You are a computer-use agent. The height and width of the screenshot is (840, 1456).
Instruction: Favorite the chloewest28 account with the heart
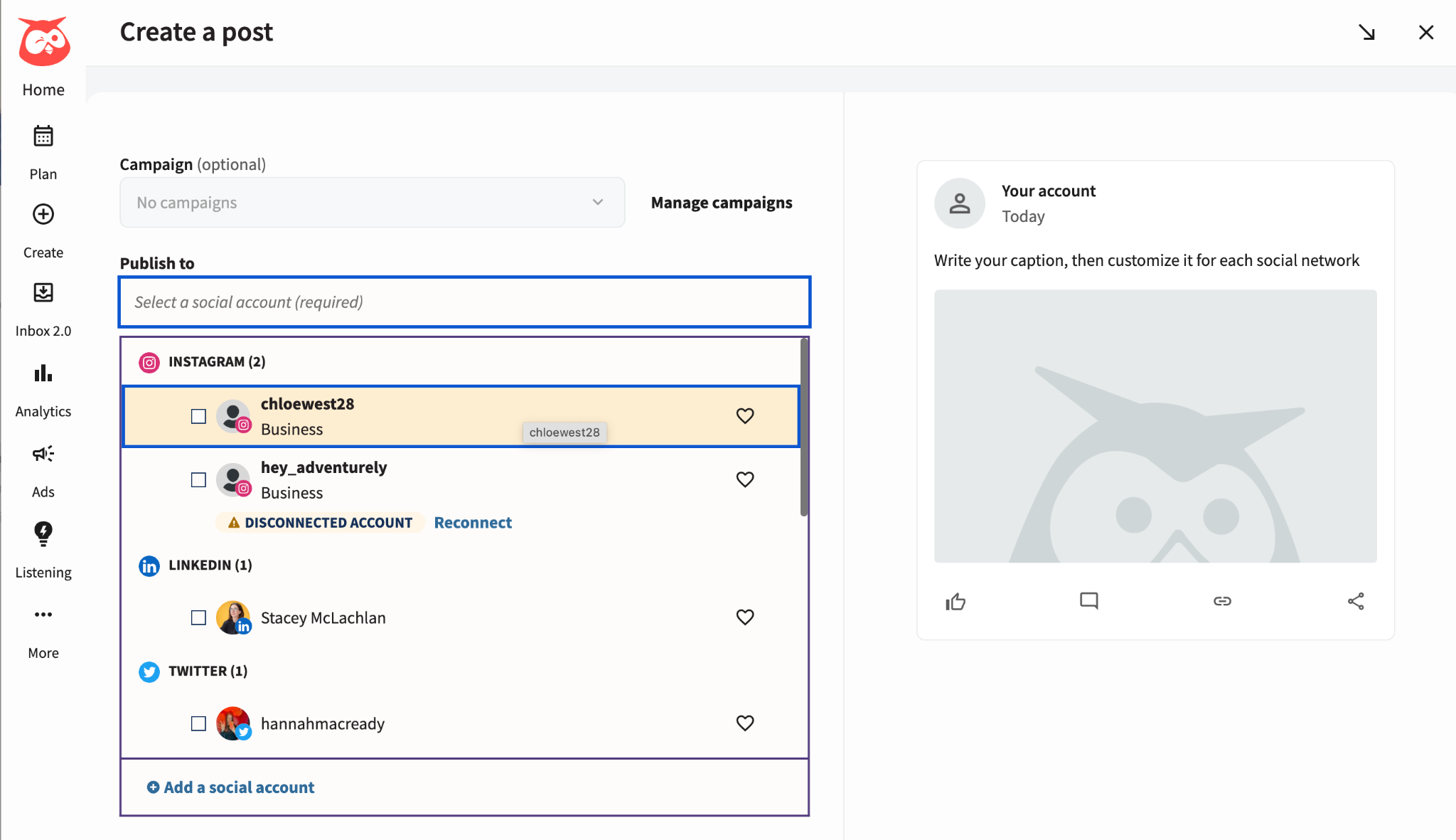pos(745,416)
